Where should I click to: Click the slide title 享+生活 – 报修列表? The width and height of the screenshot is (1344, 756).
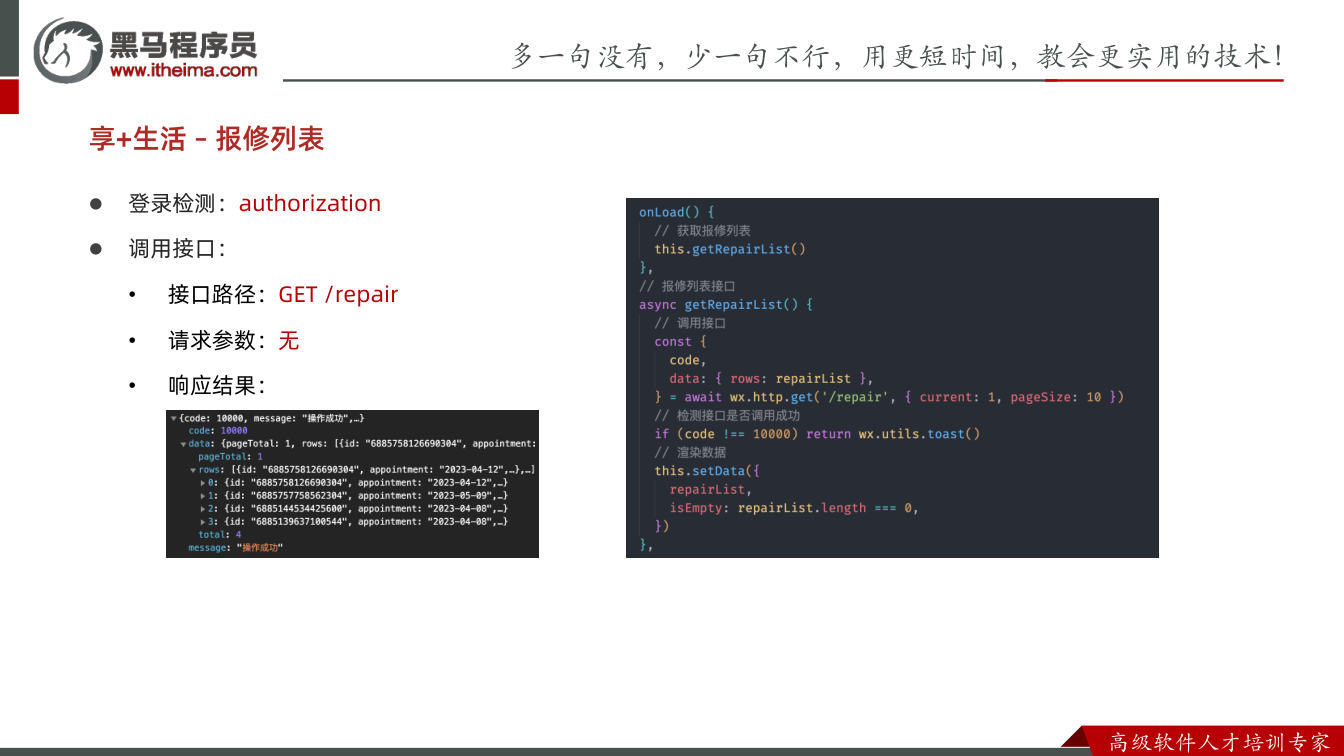[x=207, y=139]
